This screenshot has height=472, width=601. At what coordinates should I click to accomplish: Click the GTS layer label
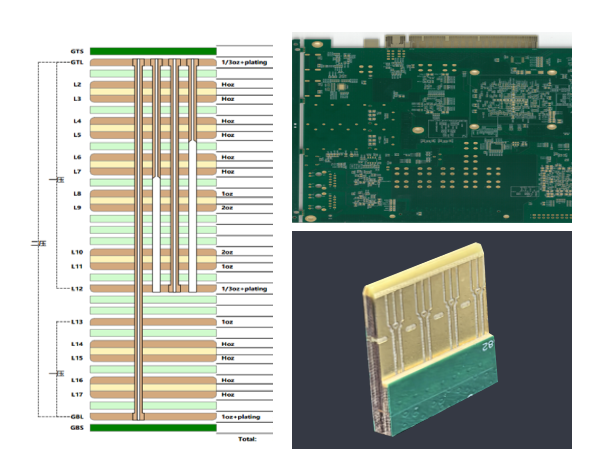point(77,51)
